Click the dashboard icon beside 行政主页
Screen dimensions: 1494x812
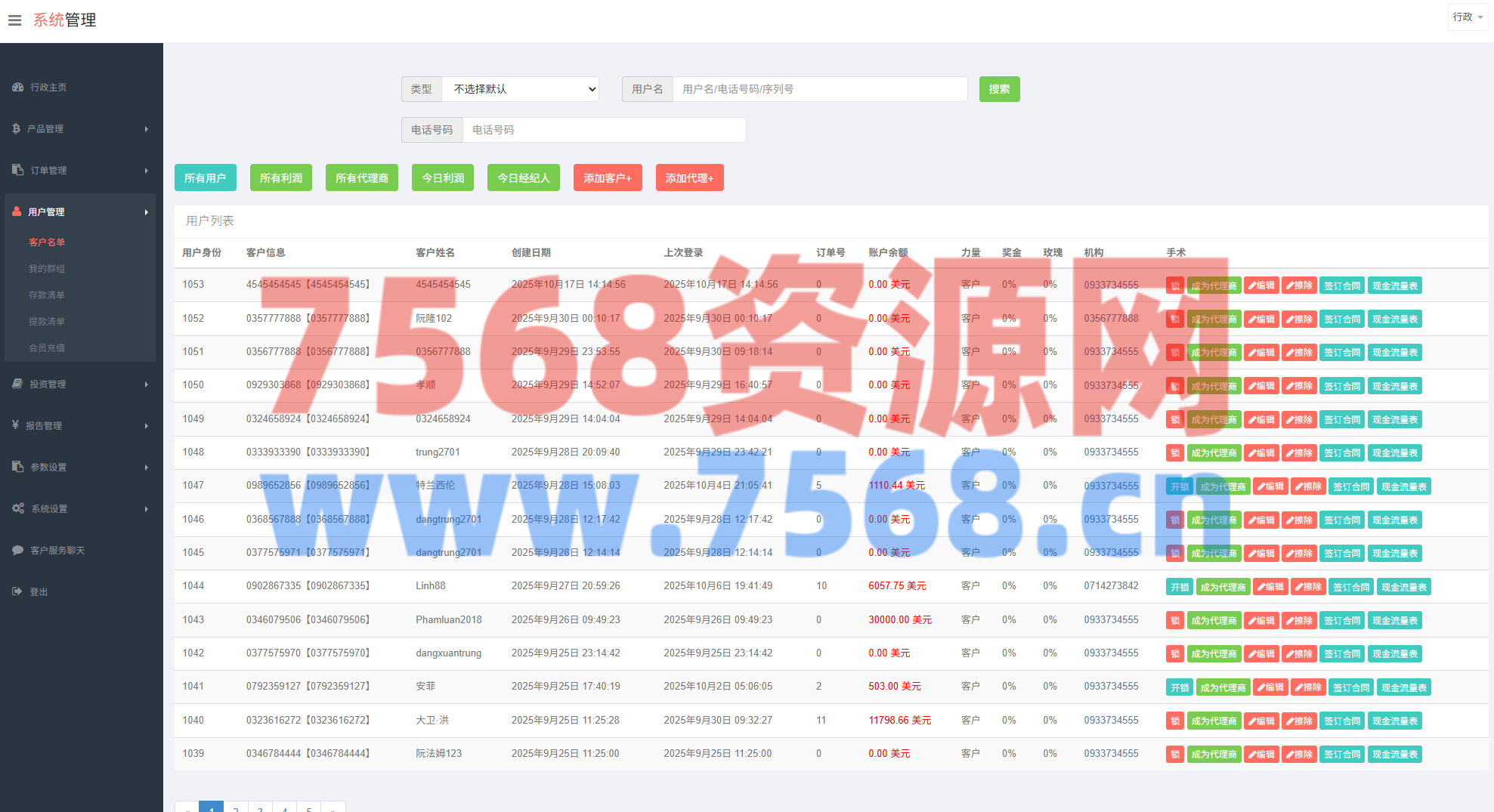point(17,87)
